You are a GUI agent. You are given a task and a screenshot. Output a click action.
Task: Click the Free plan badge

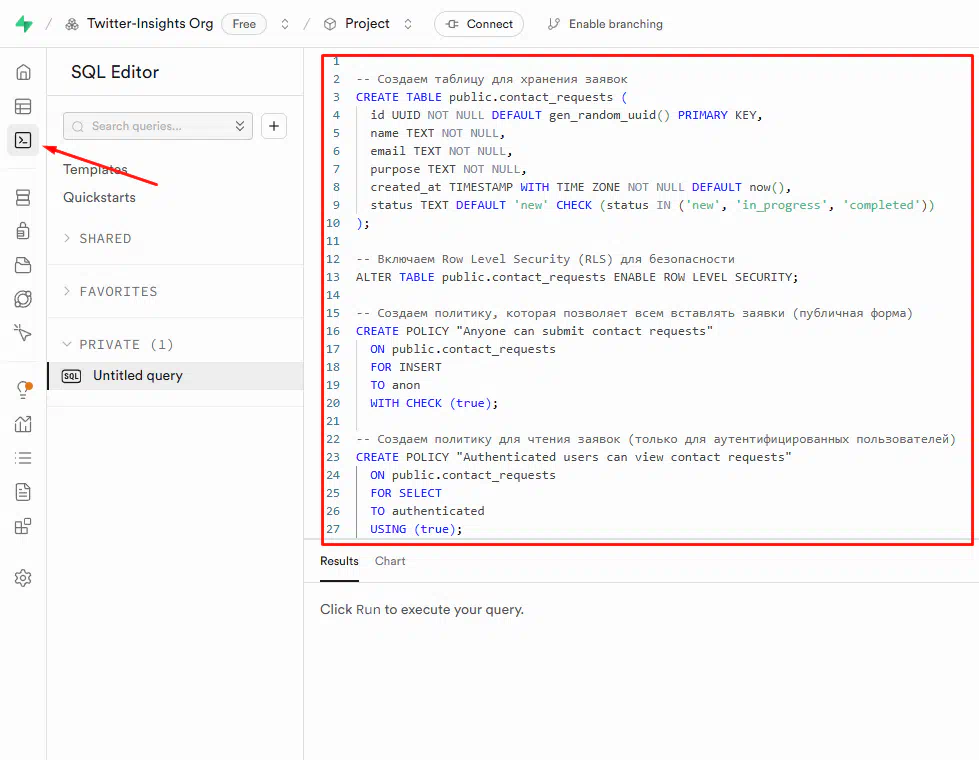coord(244,24)
